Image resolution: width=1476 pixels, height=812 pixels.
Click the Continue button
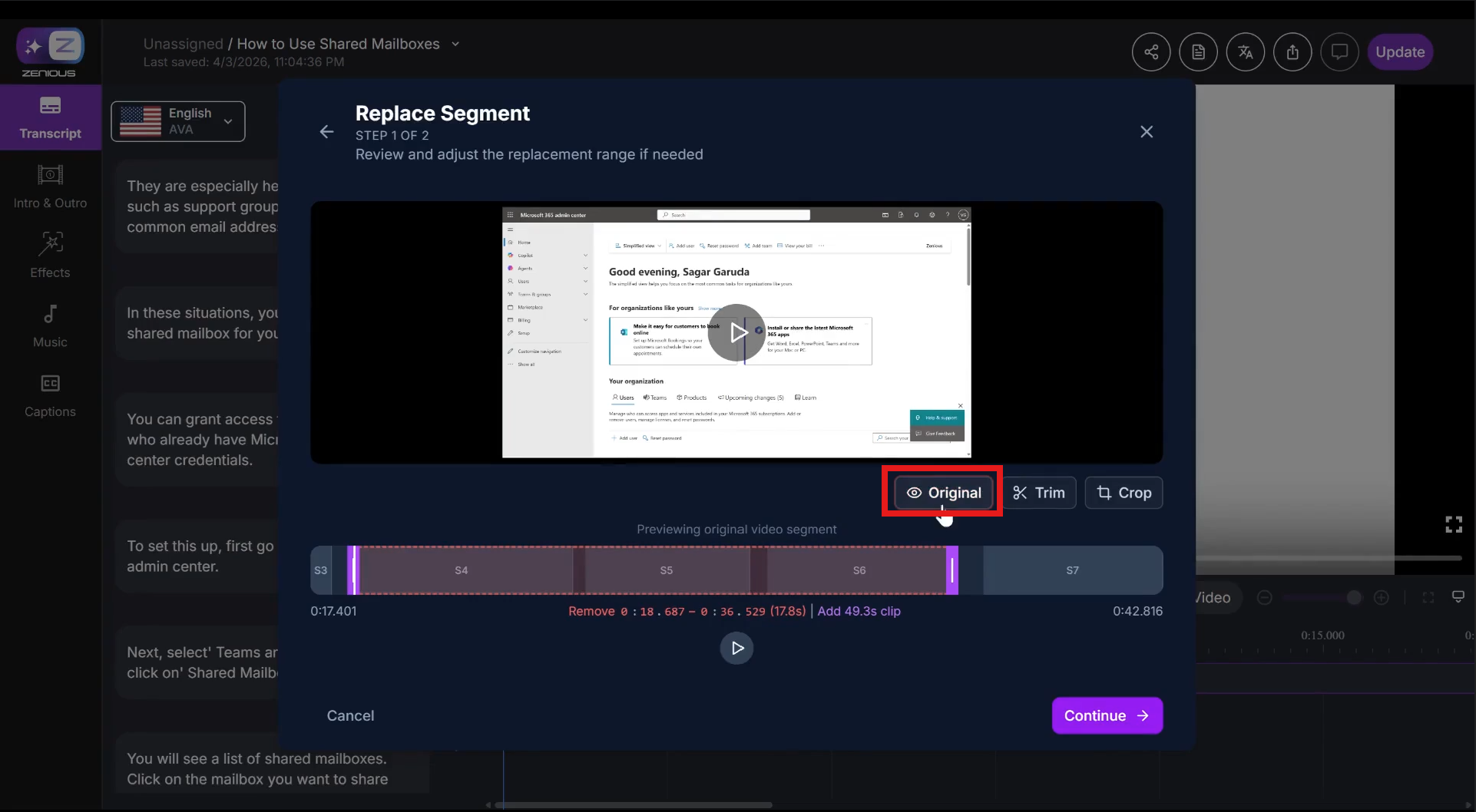pyautogui.click(x=1107, y=715)
